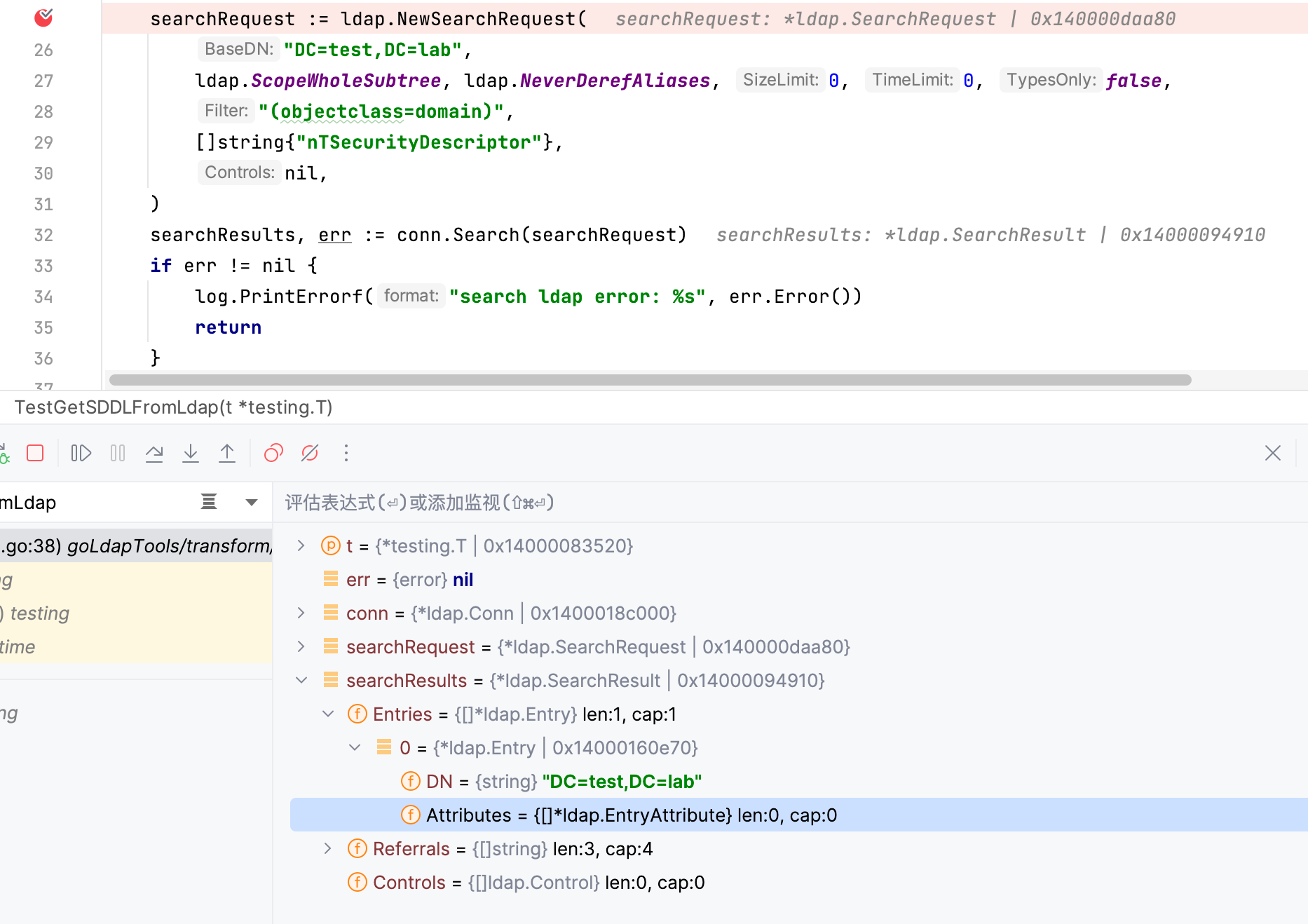Viewport: 1308px width, 924px height.
Task: View all breakpoints
Action: [273, 453]
